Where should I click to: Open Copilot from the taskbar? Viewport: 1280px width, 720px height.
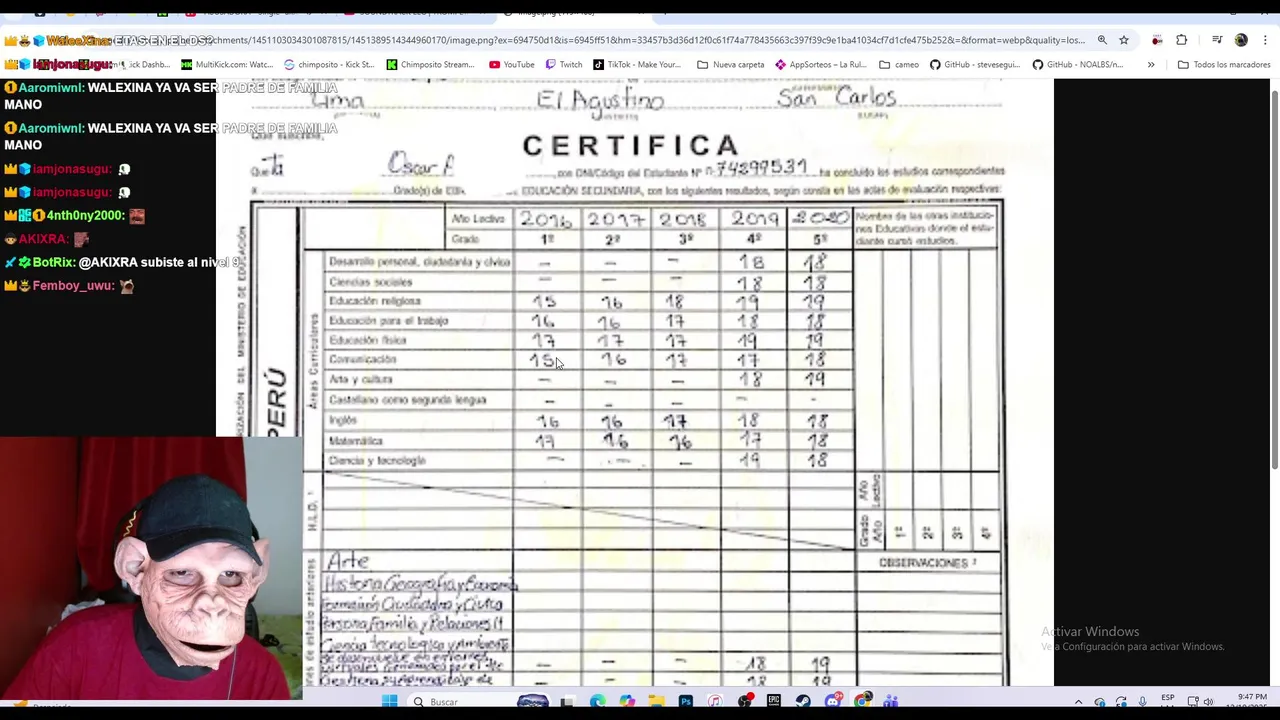(627, 702)
